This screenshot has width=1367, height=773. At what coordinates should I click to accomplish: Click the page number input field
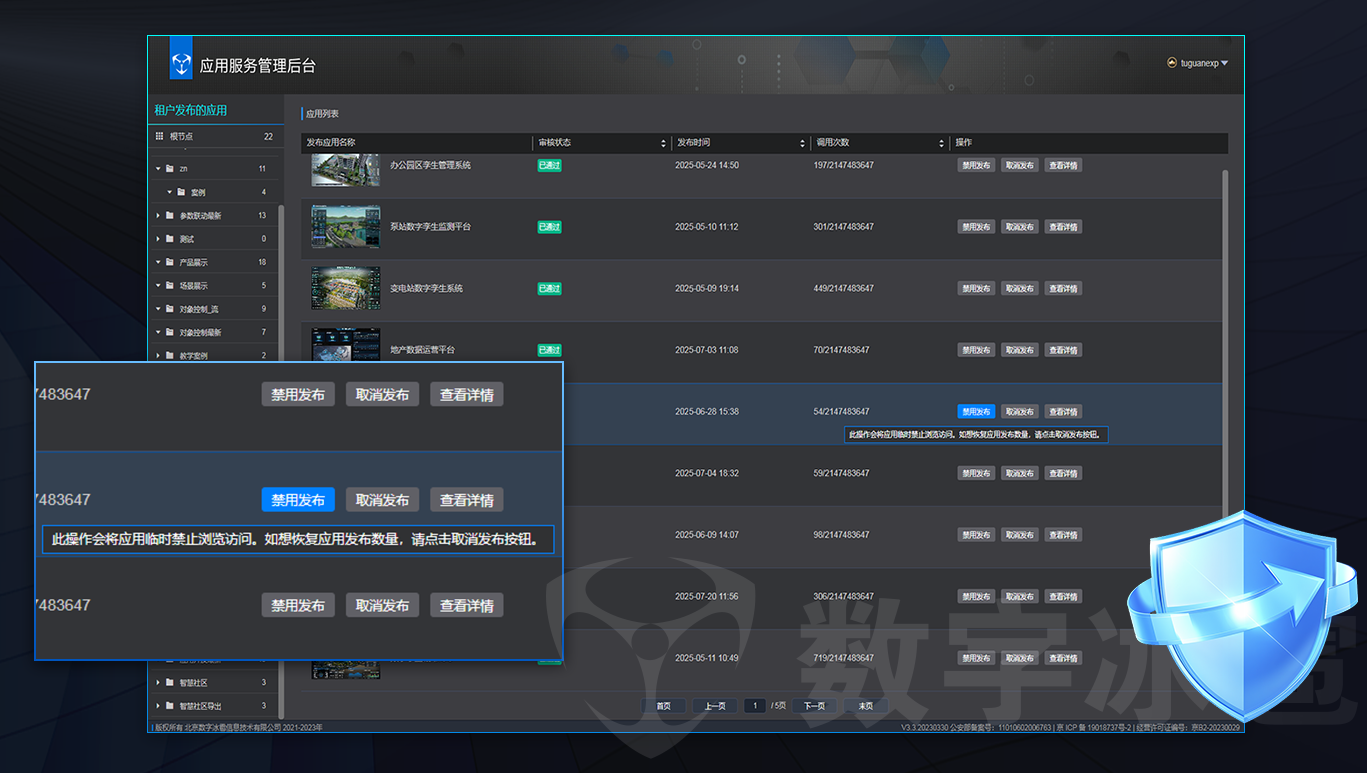click(x=755, y=706)
